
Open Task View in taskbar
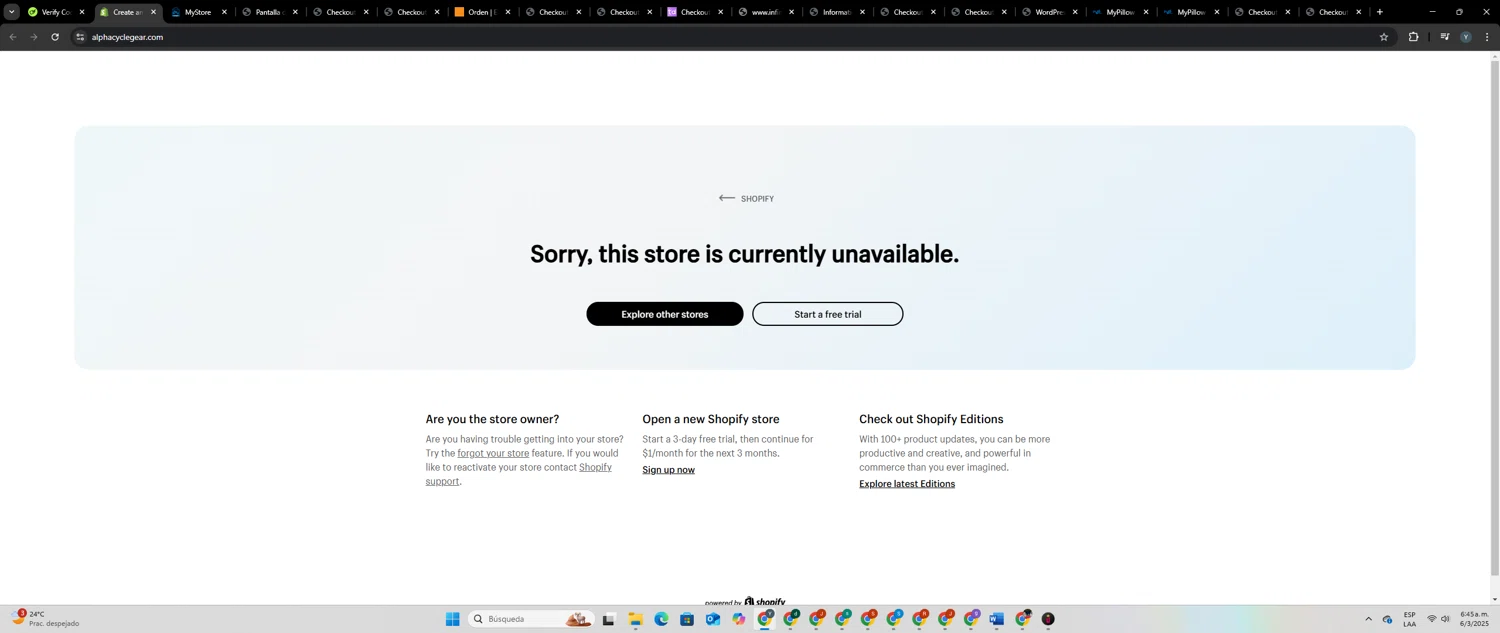pyautogui.click(x=608, y=620)
